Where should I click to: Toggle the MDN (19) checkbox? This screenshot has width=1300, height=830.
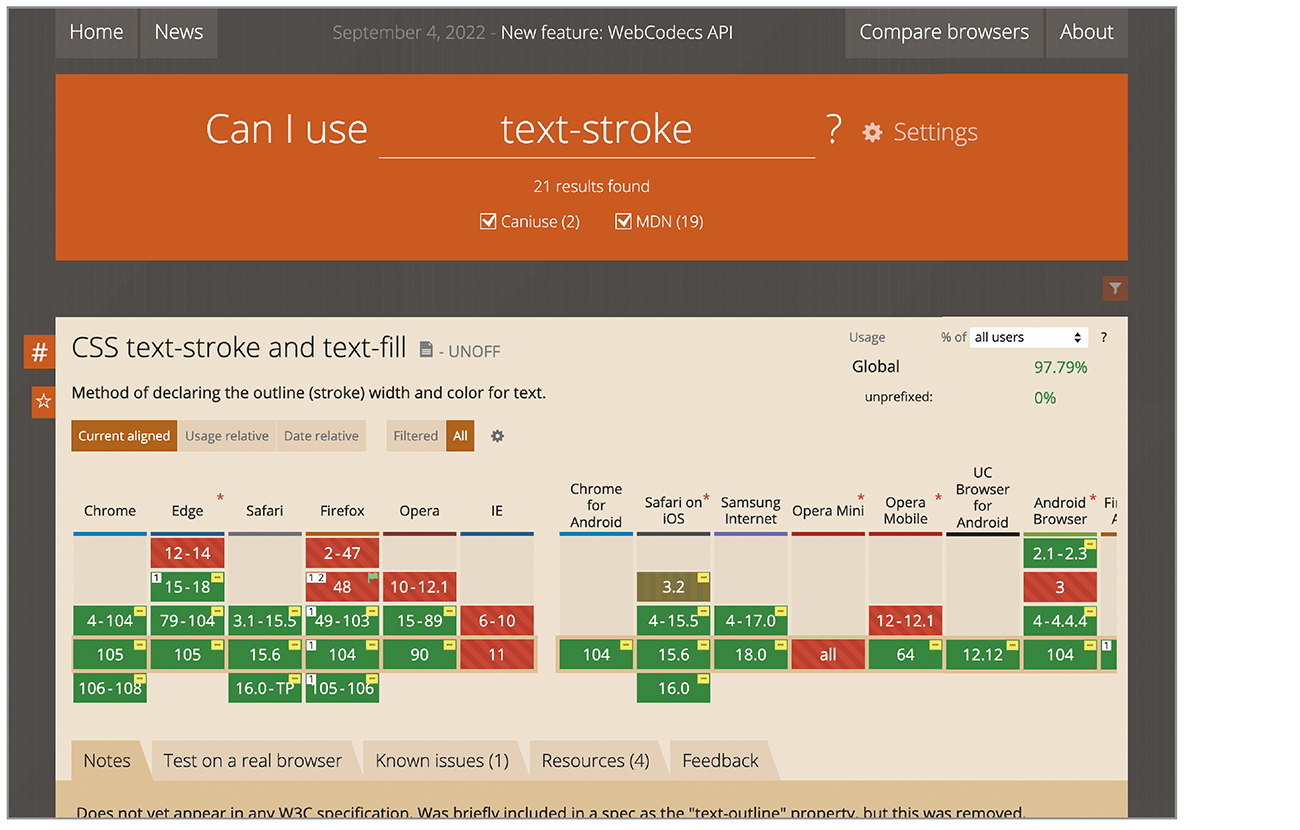click(x=623, y=221)
